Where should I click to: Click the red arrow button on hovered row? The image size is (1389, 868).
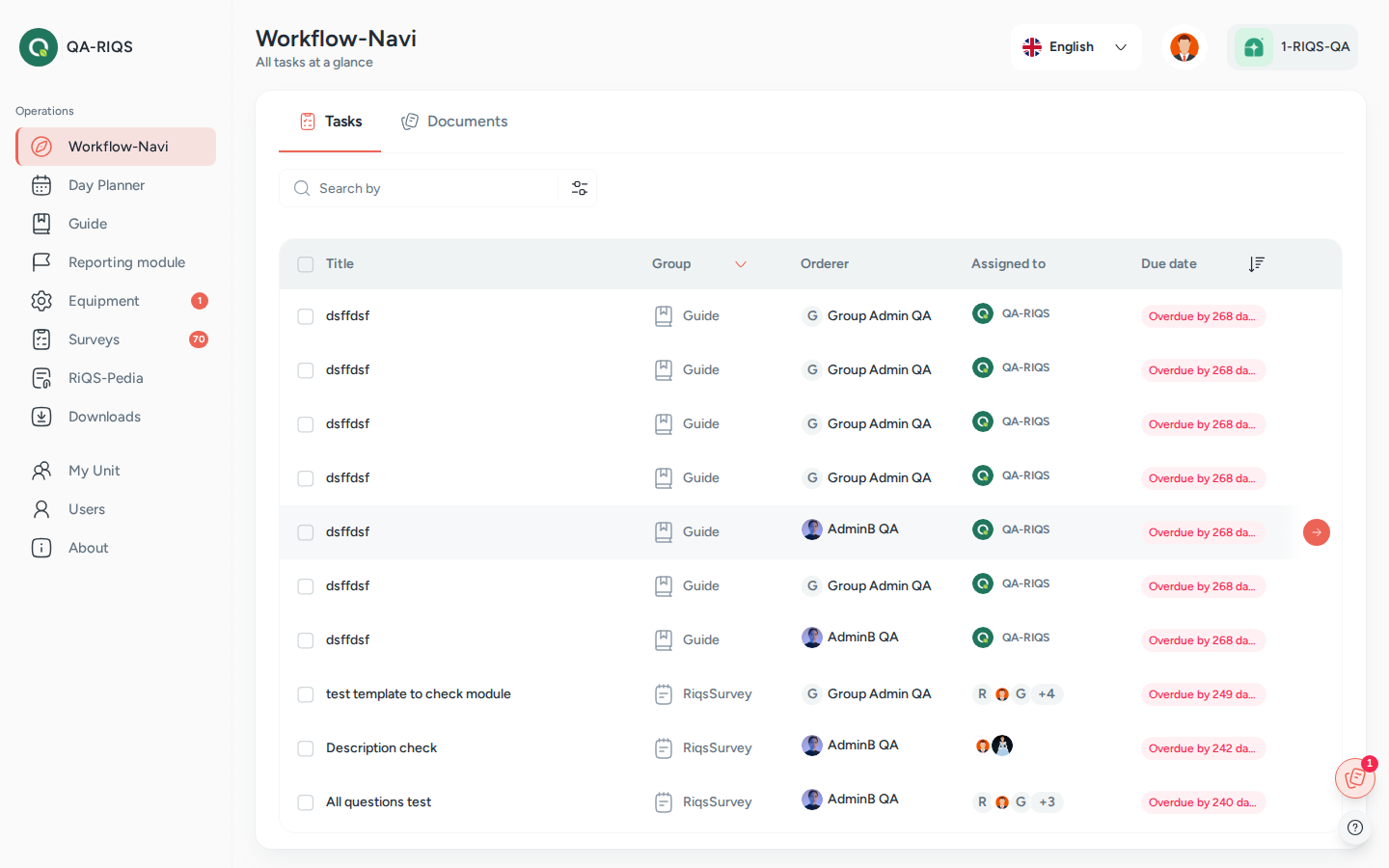click(1317, 532)
